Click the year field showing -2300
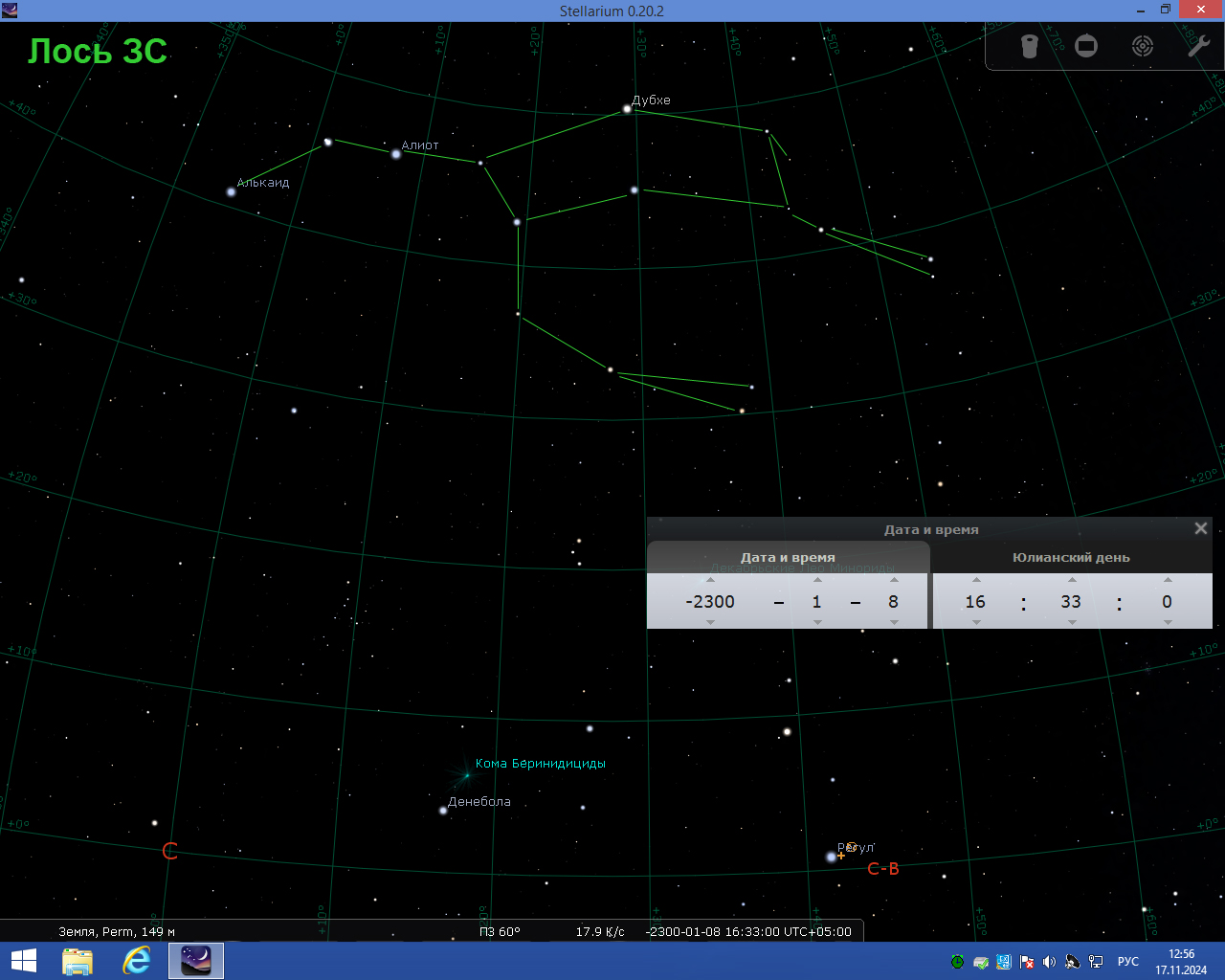 (710, 601)
